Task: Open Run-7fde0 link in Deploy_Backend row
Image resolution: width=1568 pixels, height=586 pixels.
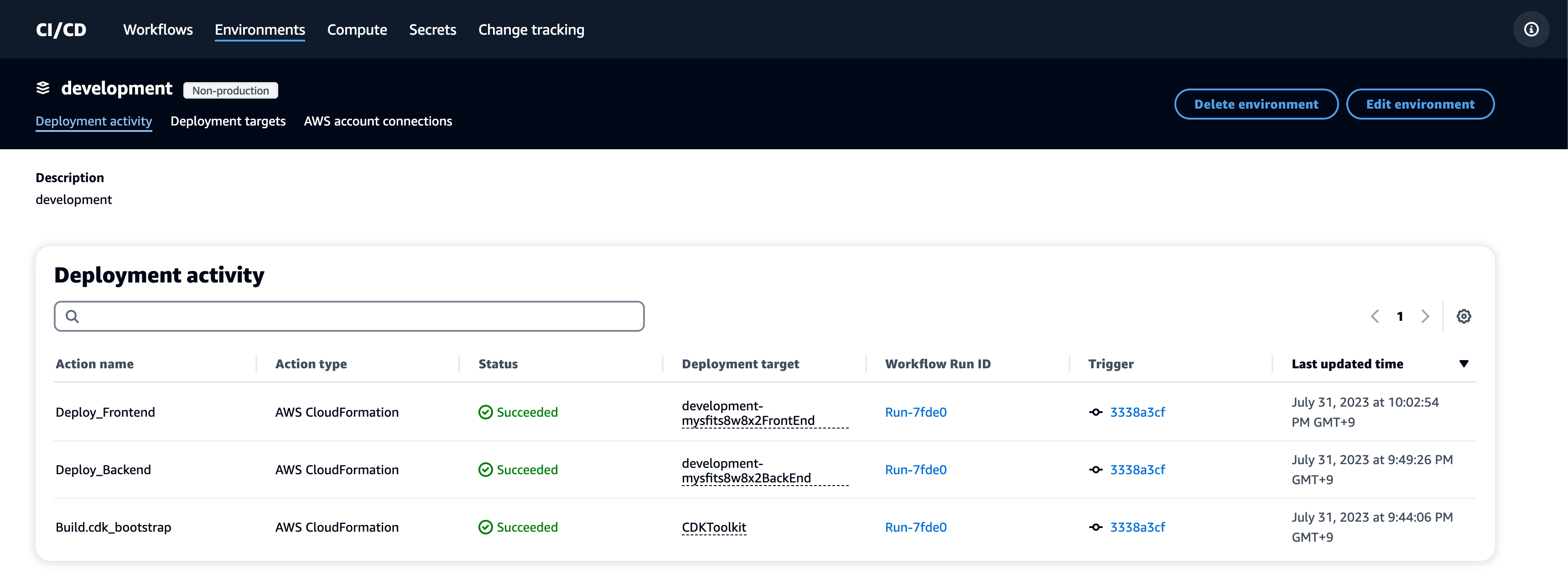Action: click(x=915, y=470)
